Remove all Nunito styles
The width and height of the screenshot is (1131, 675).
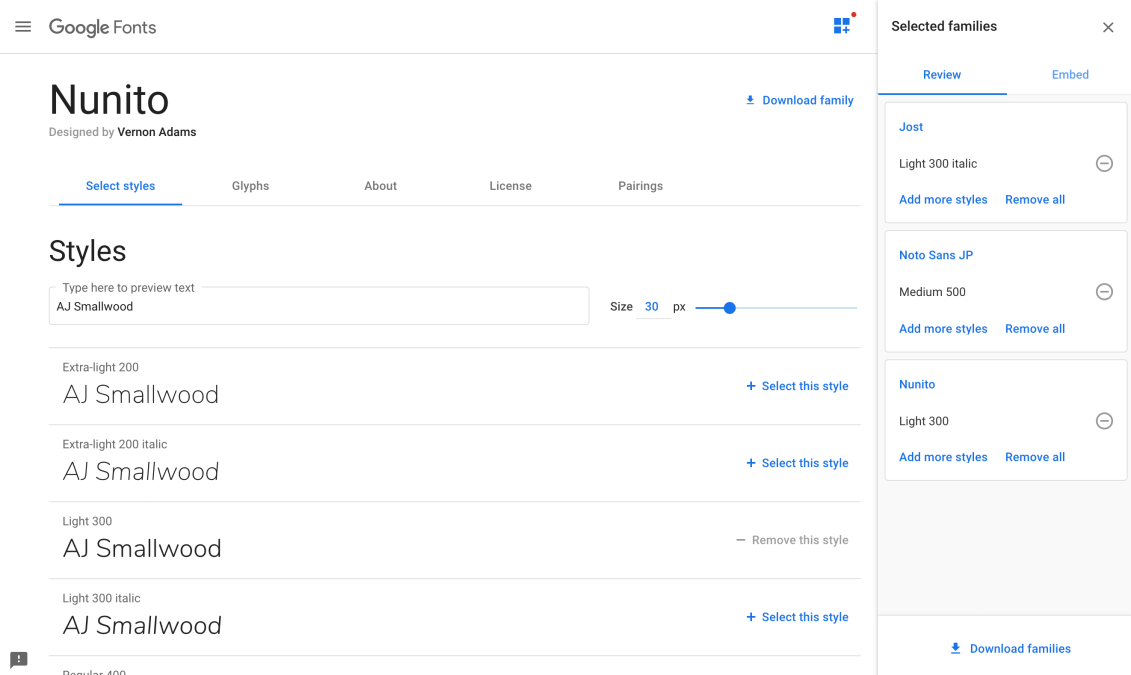[x=1035, y=457]
